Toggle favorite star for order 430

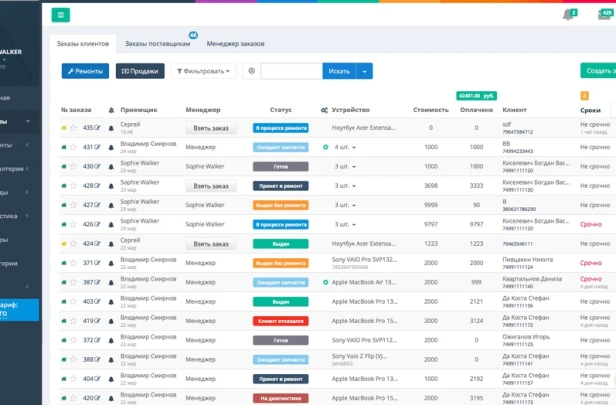73,166
